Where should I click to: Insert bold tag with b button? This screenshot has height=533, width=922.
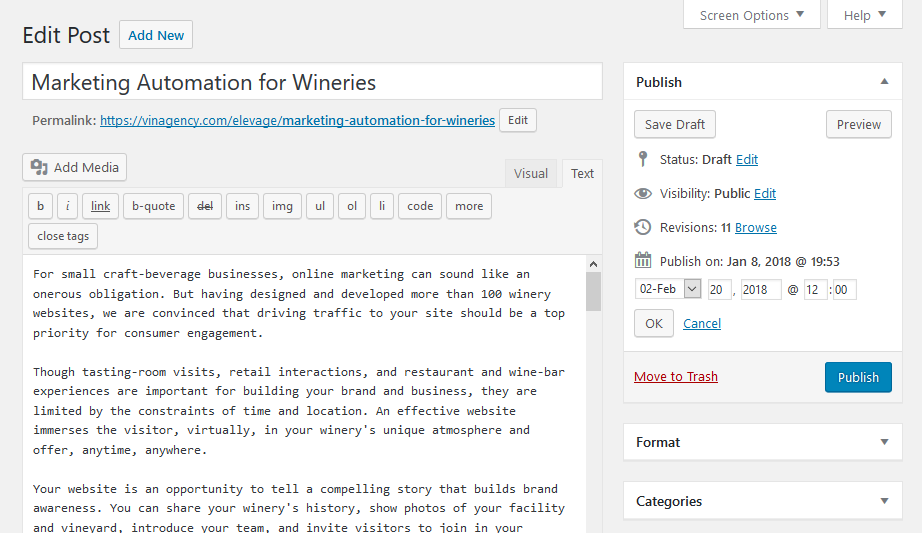[41, 206]
